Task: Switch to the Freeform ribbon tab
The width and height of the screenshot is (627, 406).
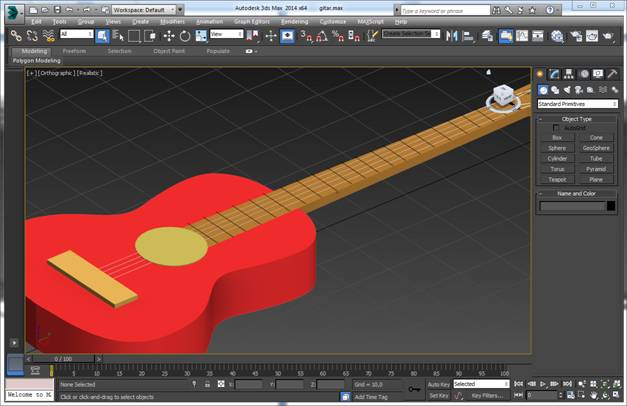Action: pos(75,50)
